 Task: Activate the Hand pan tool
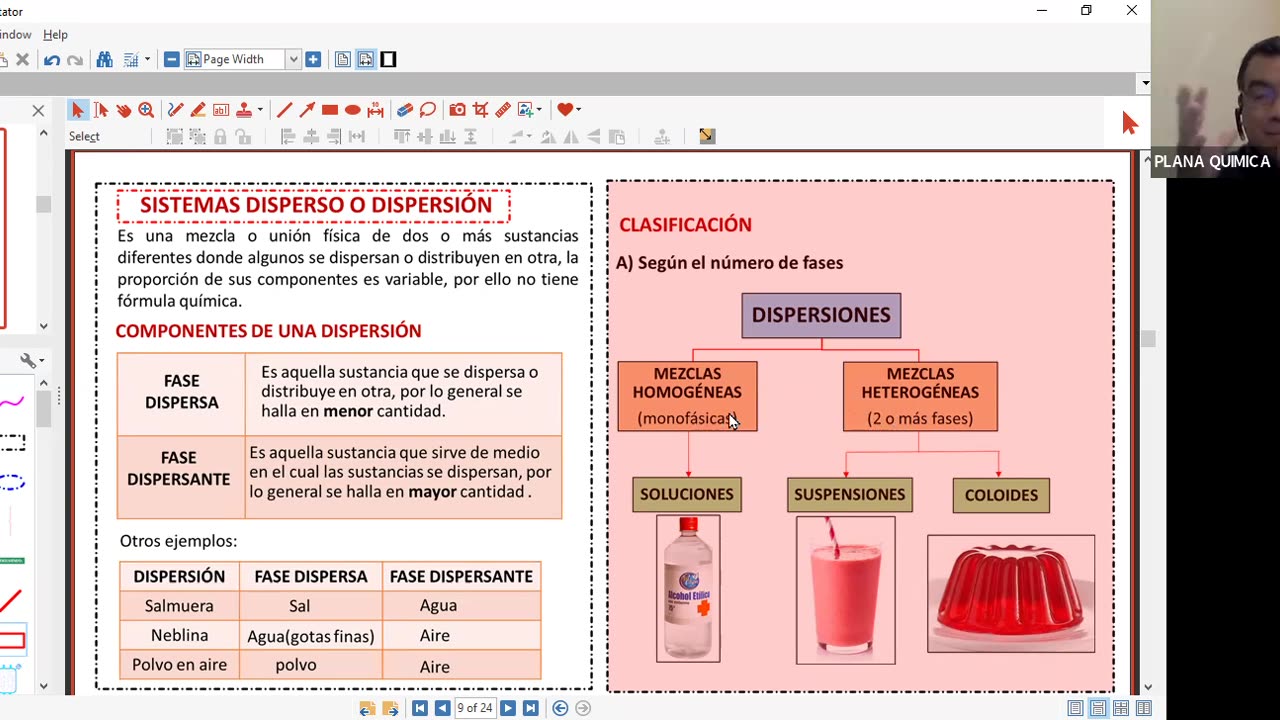click(x=123, y=110)
